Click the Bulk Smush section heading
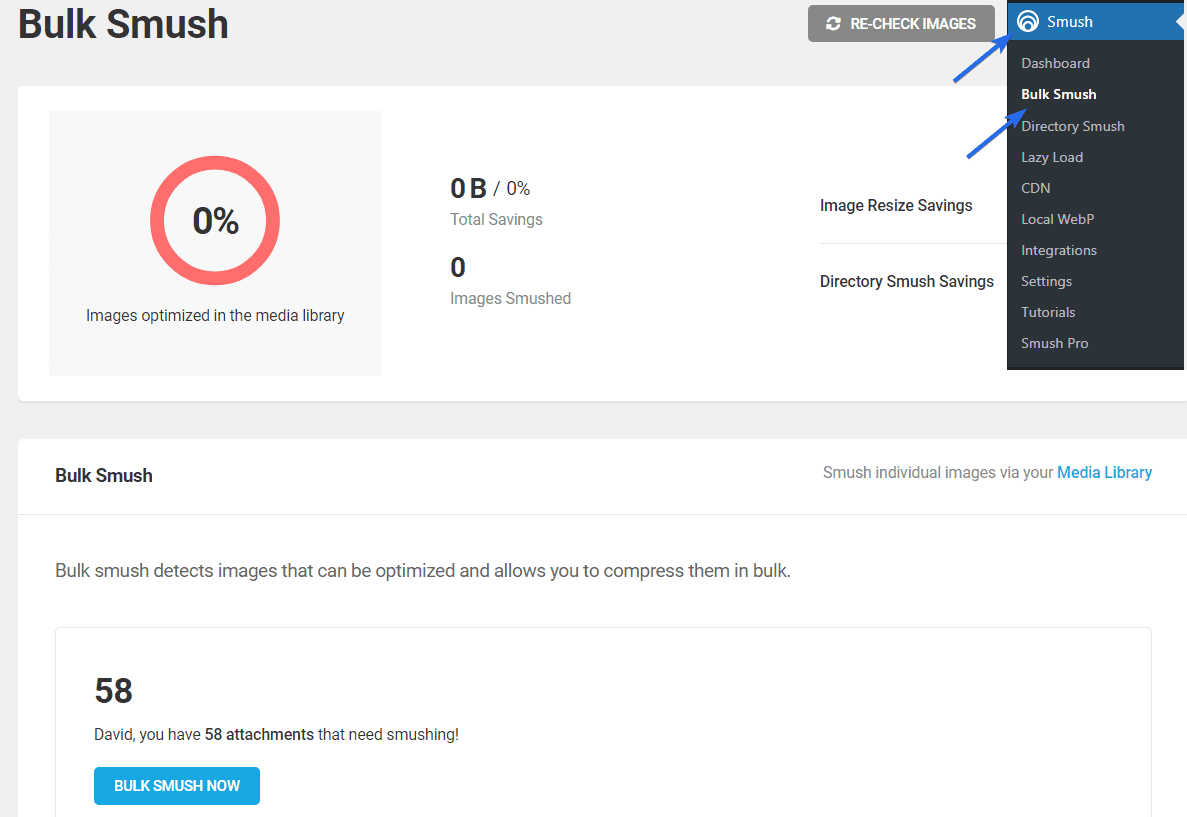The height and width of the screenshot is (817, 1187). [104, 476]
